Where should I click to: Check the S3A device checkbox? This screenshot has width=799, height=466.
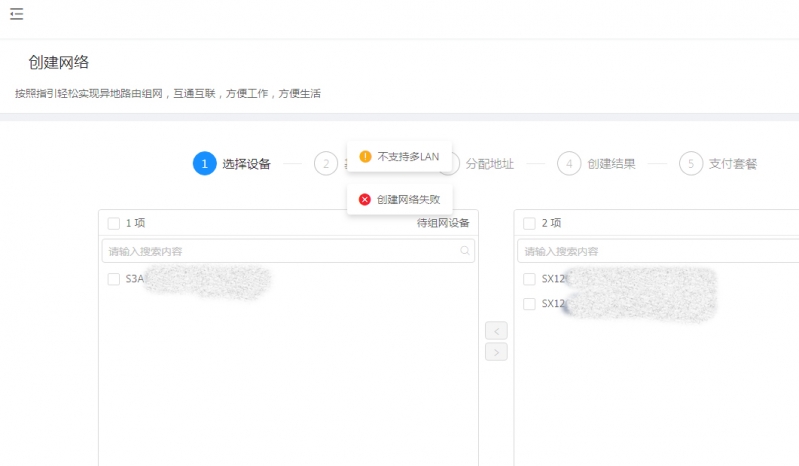113,279
